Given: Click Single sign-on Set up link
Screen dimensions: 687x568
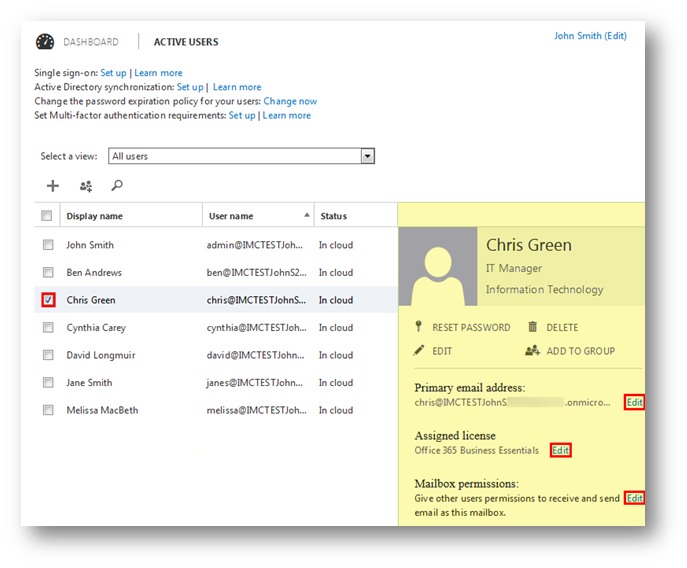Looking at the screenshot, I should coord(113,73).
